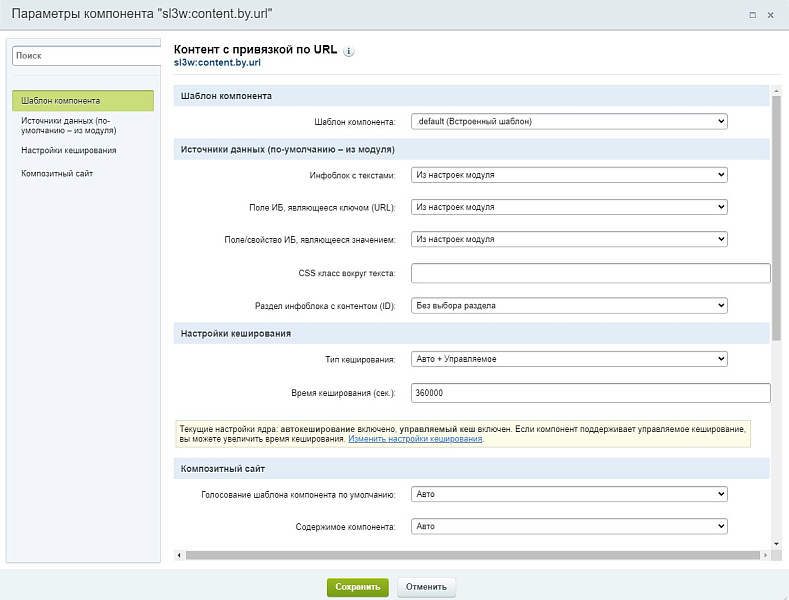Close the component parameters dialog
Image resolution: width=789 pixels, height=600 pixels.
[x=770, y=15]
